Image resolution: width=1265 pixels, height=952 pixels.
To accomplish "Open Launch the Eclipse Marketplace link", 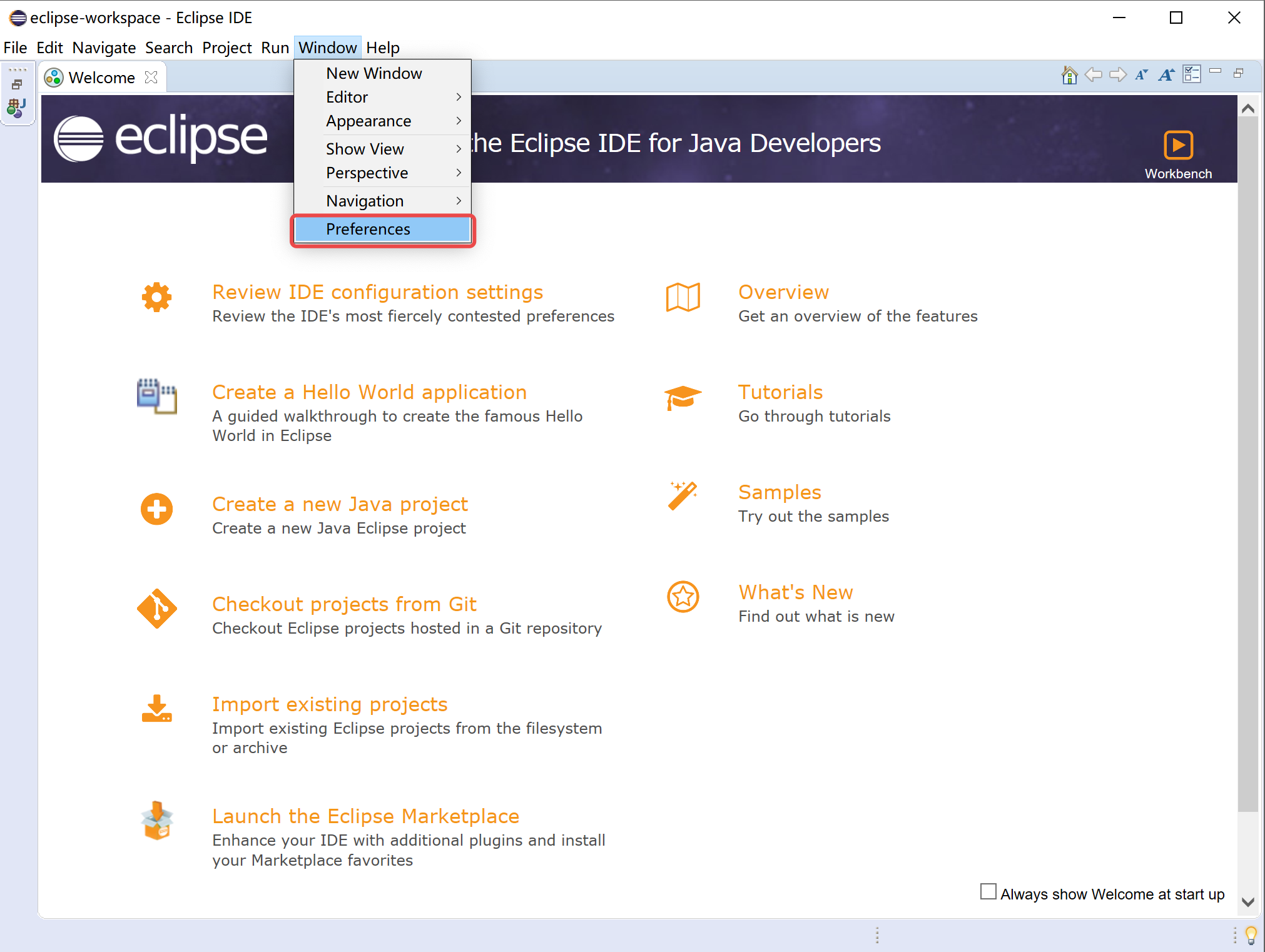I will pos(365,816).
